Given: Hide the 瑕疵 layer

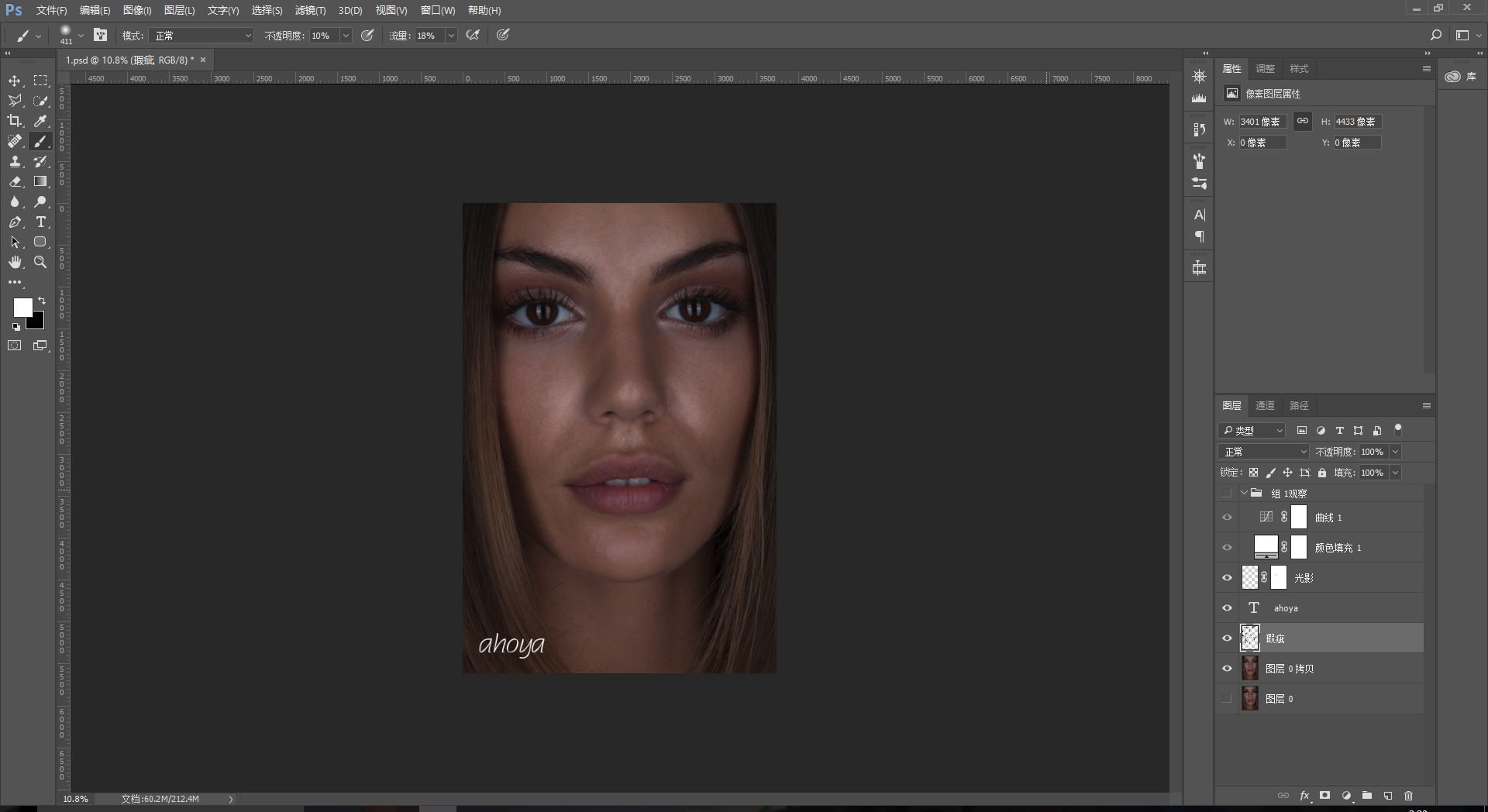Looking at the screenshot, I should [x=1227, y=638].
